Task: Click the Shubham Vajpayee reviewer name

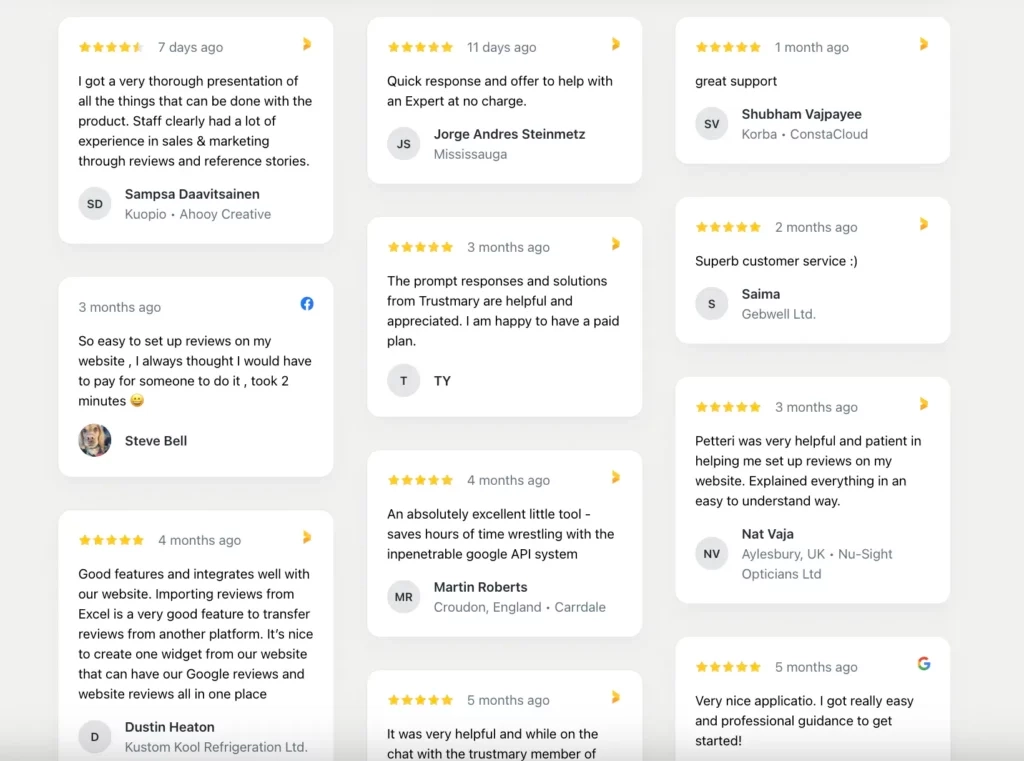Action: 801,114
